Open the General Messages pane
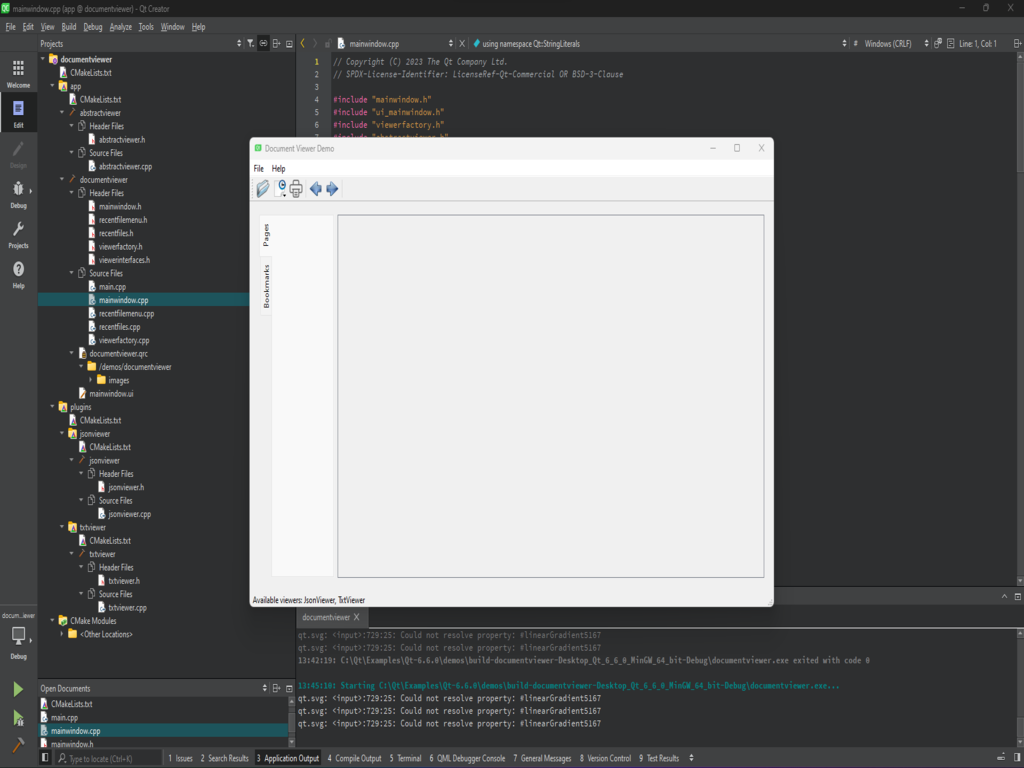This screenshot has height=768, width=1024. click(x=542, y=758)
